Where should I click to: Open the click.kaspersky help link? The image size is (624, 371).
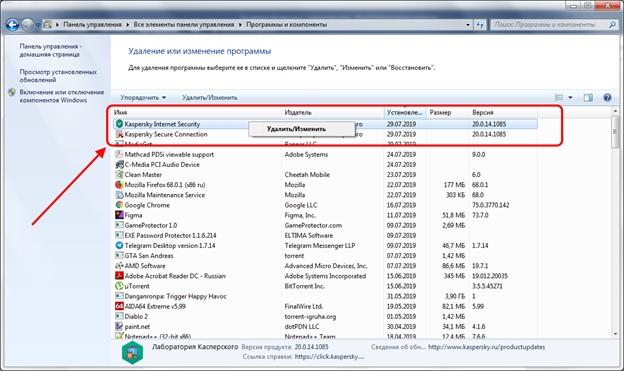click(330, 357)
